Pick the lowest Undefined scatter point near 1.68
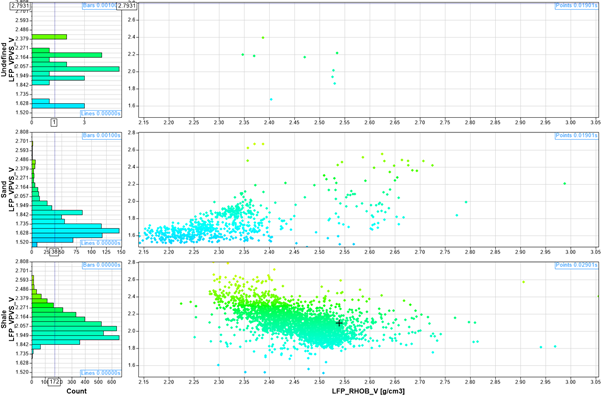 [x=271, y=100]
